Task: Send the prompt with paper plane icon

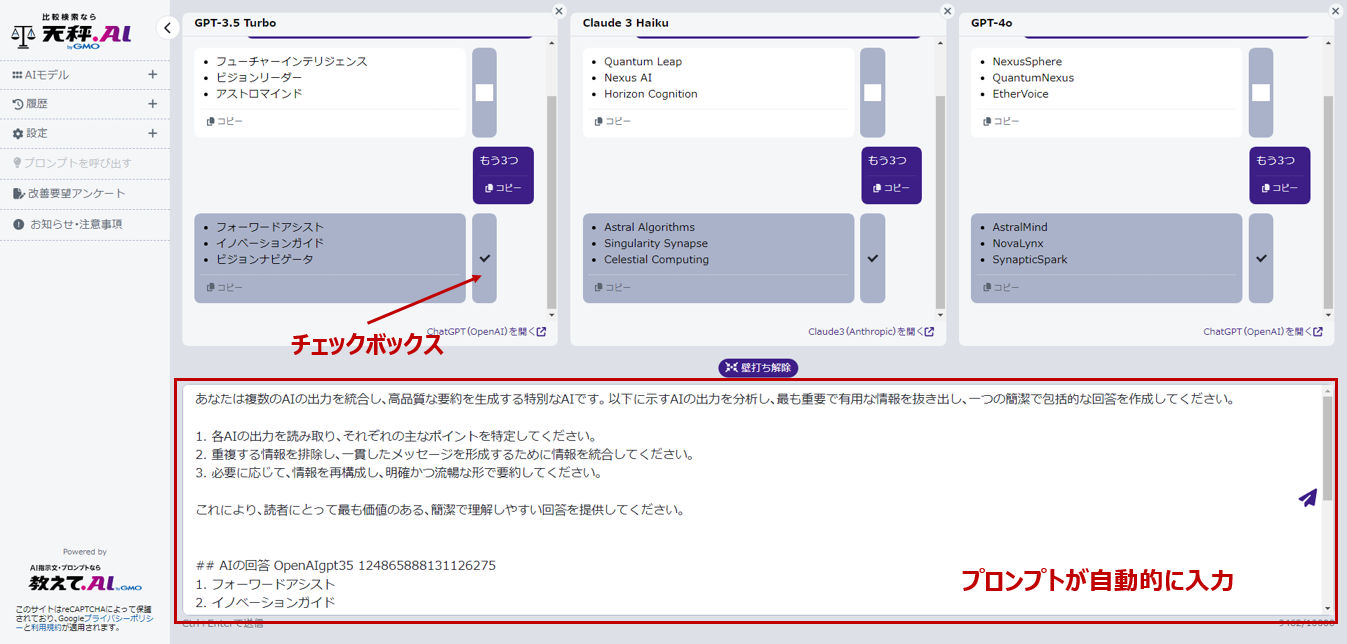Action: [1307, 497]
